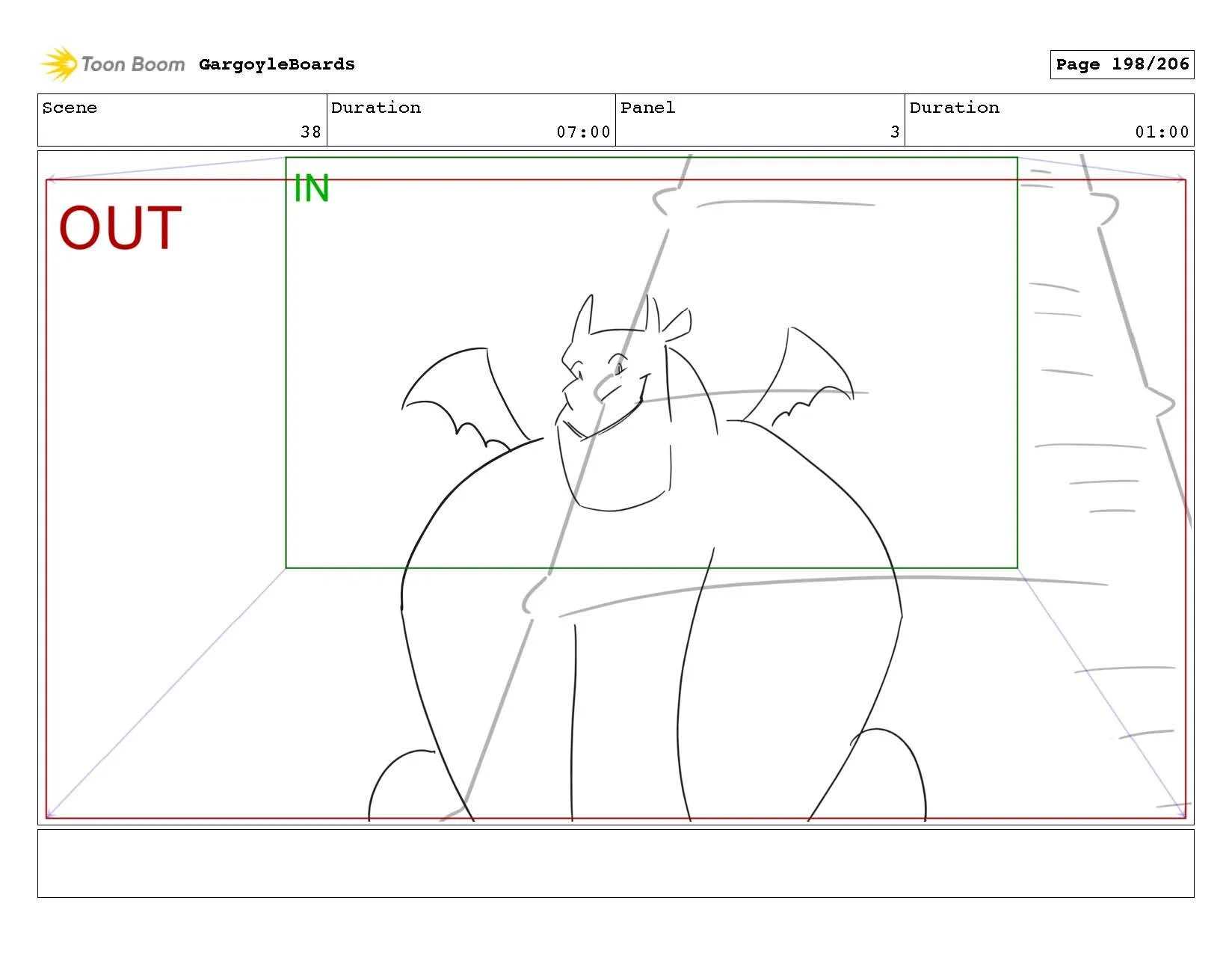
Task: Click the Duration label next to Scene
Action: point(376,108)
